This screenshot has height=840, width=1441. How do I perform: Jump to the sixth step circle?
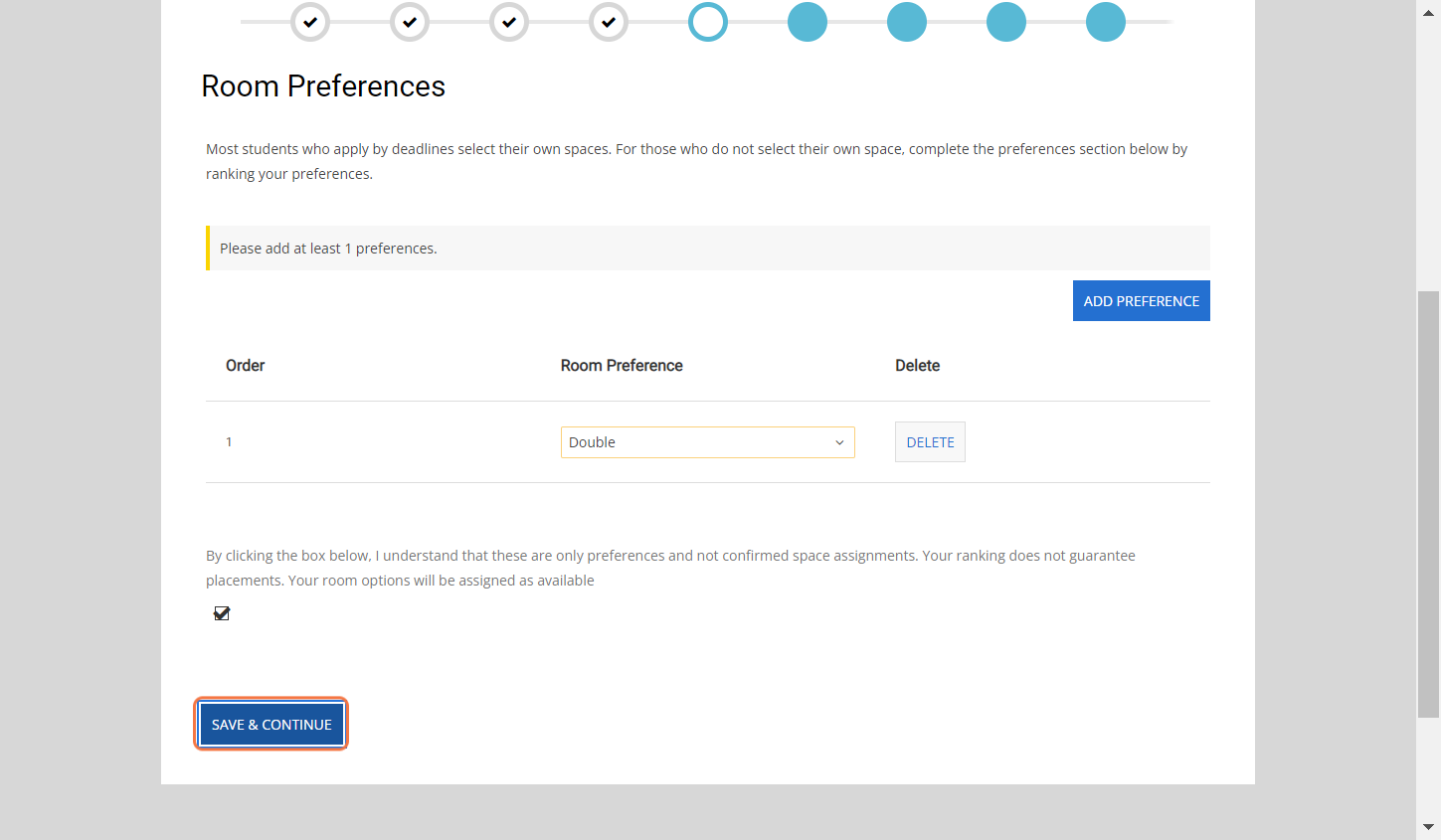(808, 22)
